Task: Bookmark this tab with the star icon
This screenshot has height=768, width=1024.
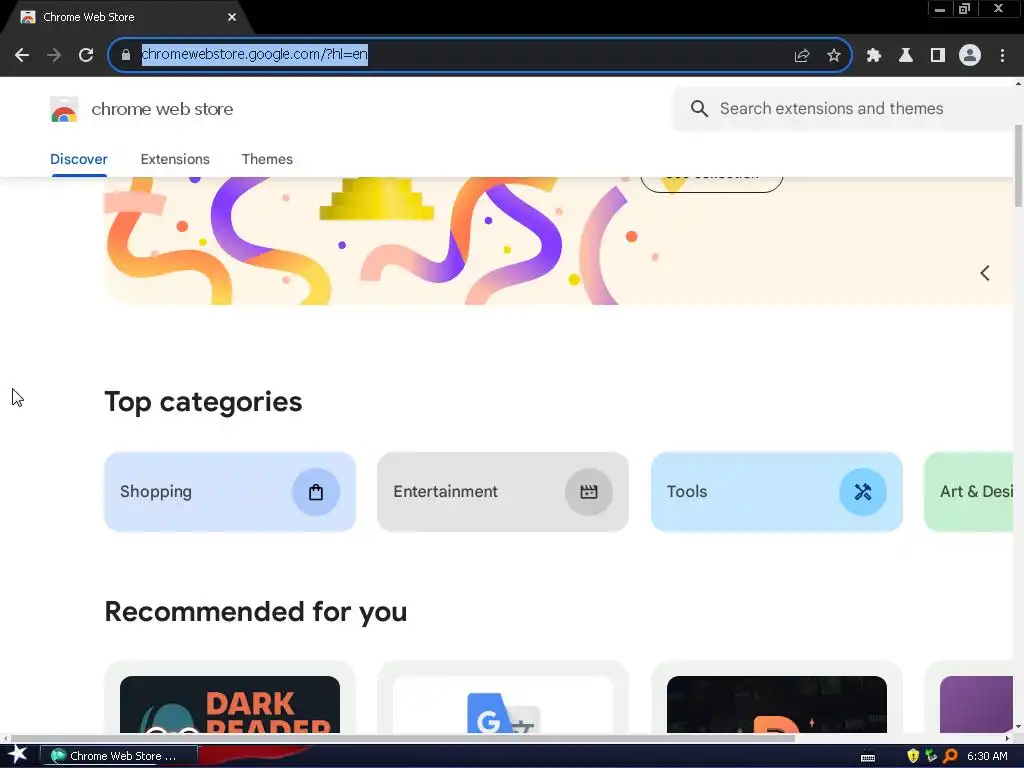Action: (x=834, y=55)
